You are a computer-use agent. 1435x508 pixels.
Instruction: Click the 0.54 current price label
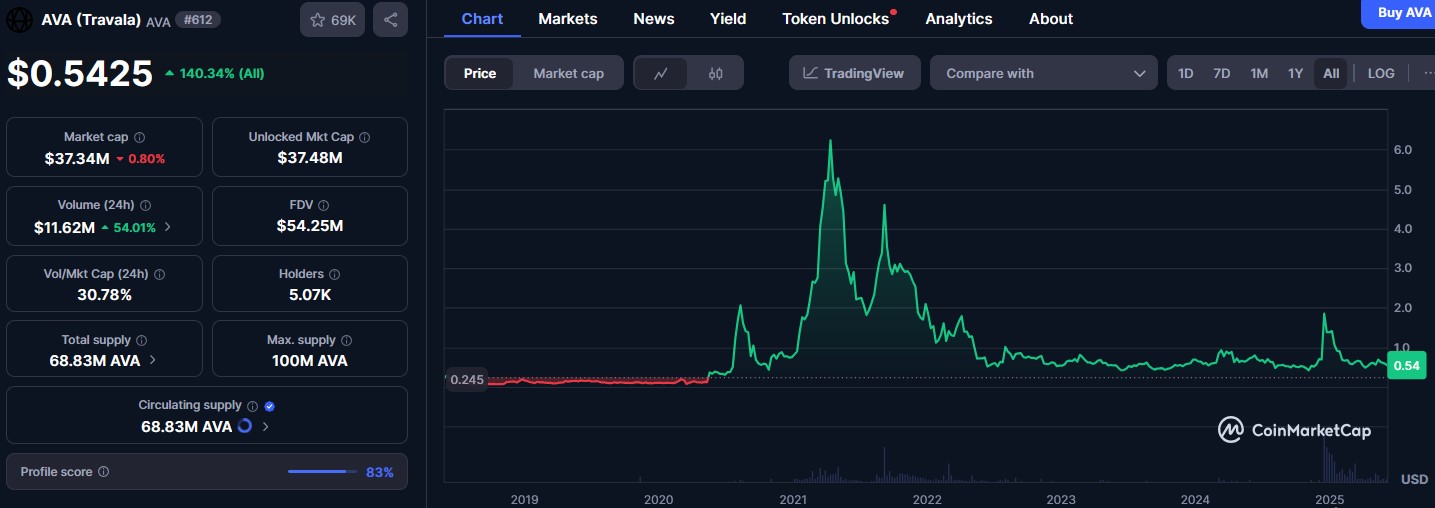(1406, 366)
